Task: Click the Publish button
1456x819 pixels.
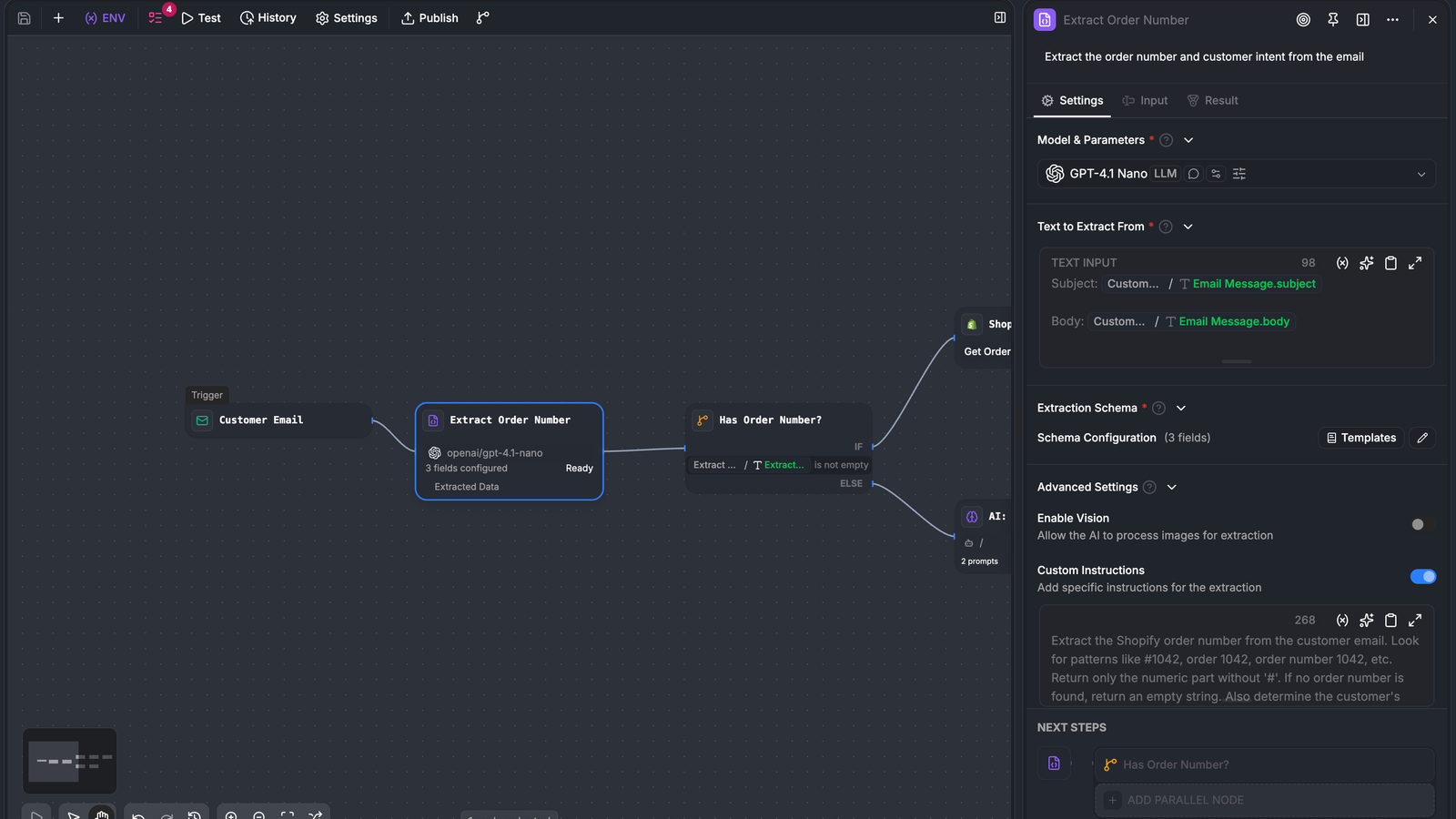Action: pyautogui.click(x=430, y=18)
